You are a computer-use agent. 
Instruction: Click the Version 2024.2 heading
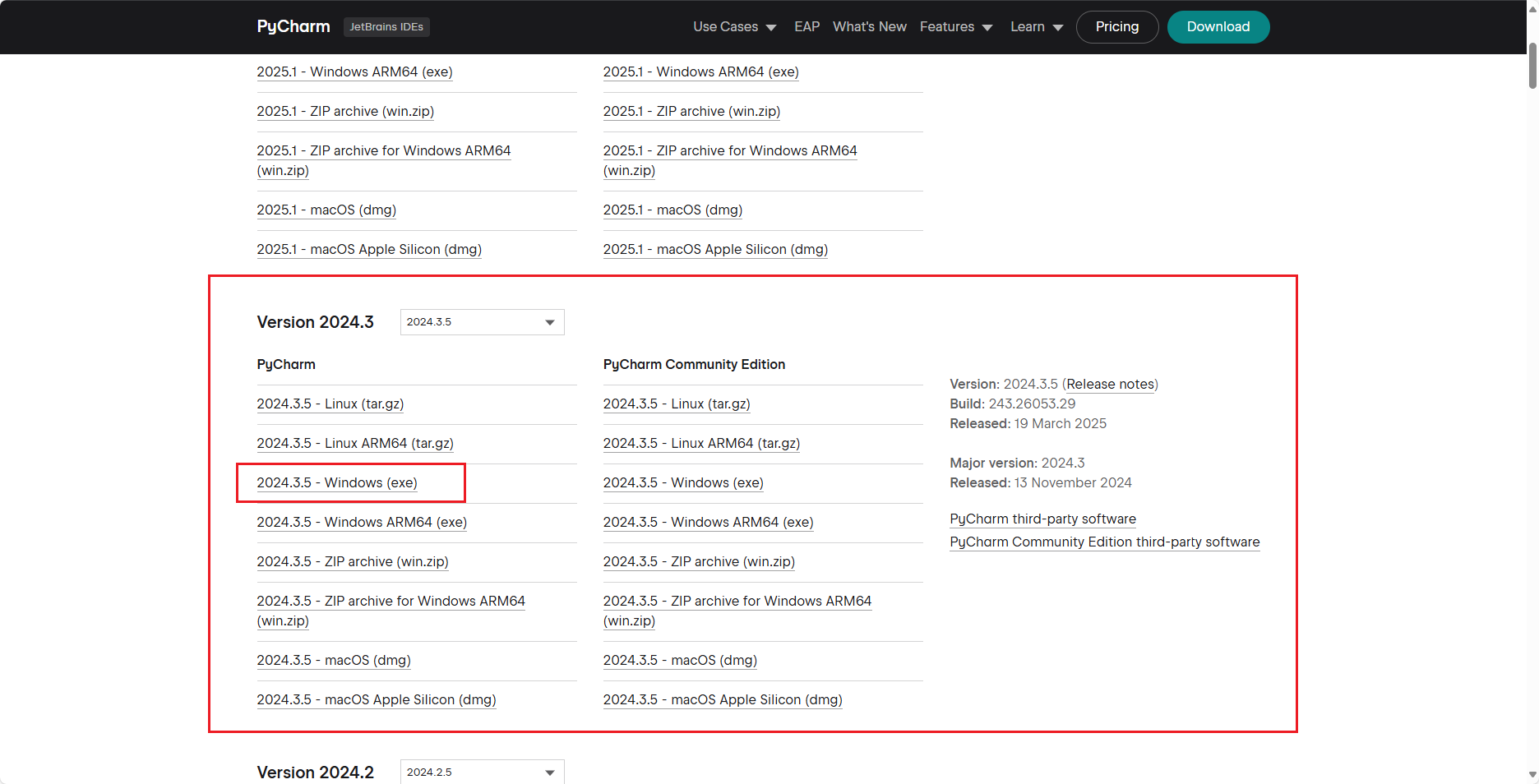(316, 772)
